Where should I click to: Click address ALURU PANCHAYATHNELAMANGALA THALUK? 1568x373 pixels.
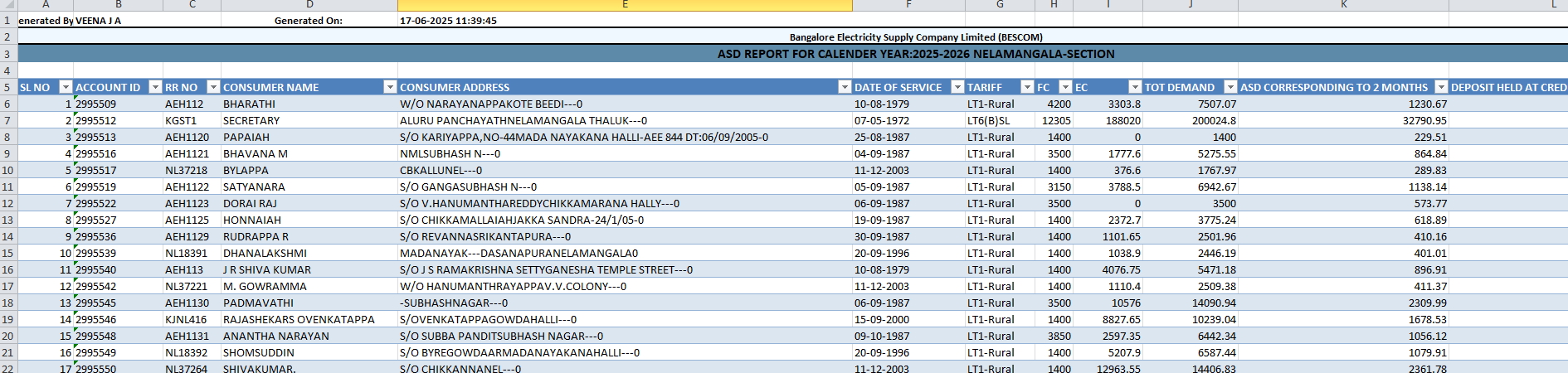tap(523, 120)
